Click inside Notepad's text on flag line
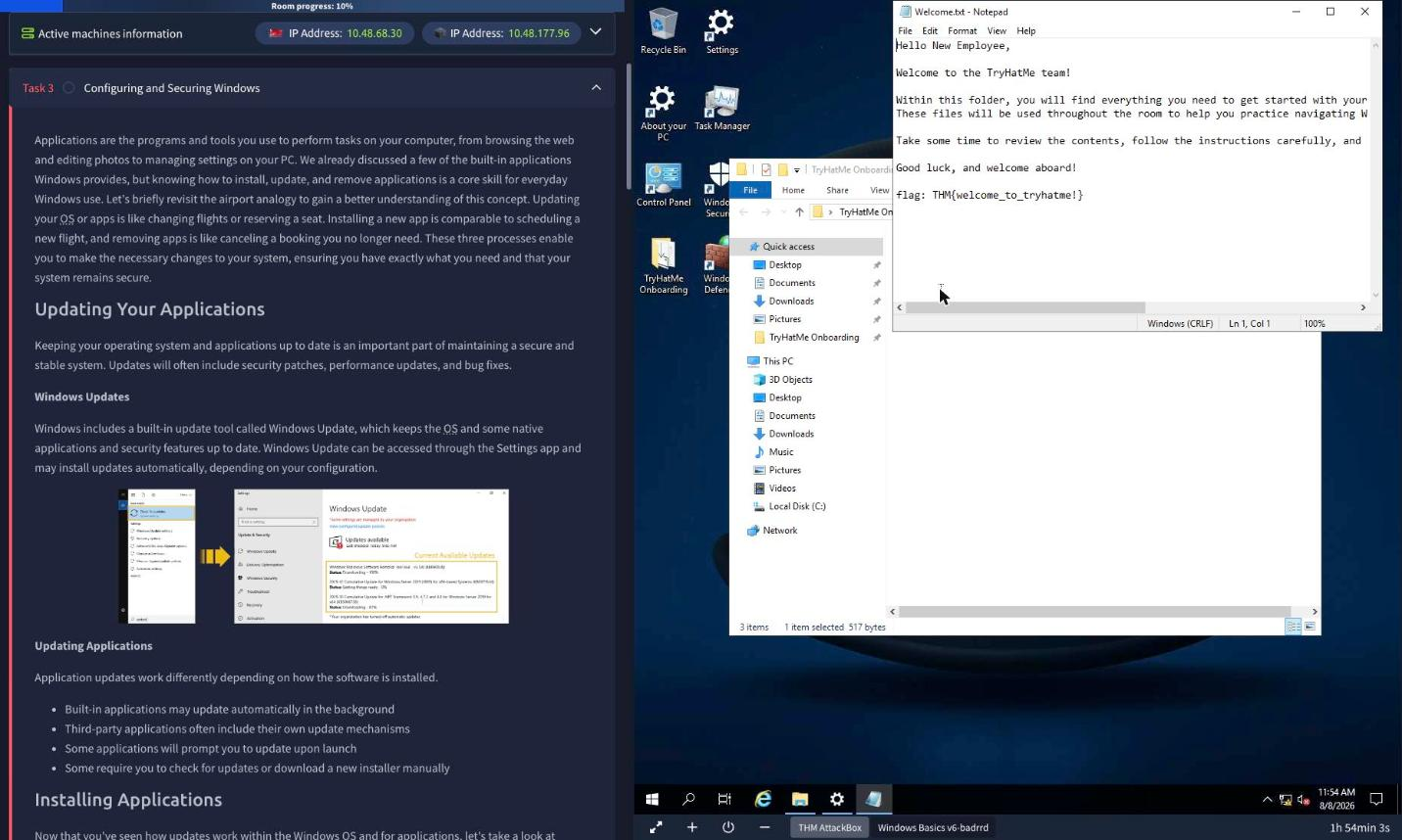The height and width of the screenshot is (840, 1402). [989, 195]
